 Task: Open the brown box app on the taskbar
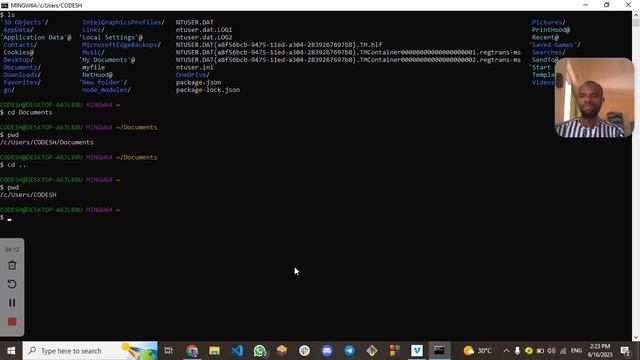[x=282, y=351]
